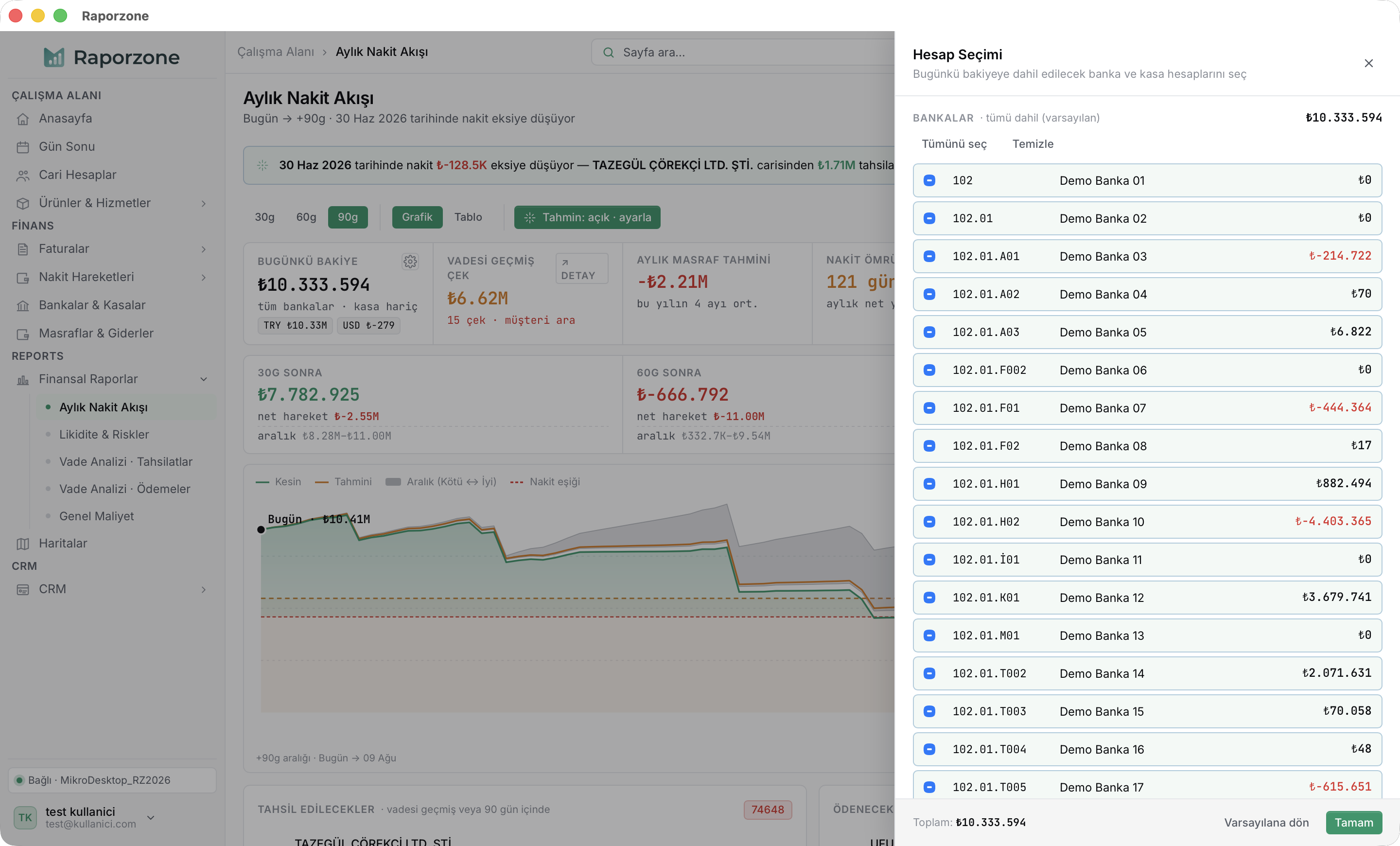Toggle checkbox for Demo Banka 01

coord(929,181)
